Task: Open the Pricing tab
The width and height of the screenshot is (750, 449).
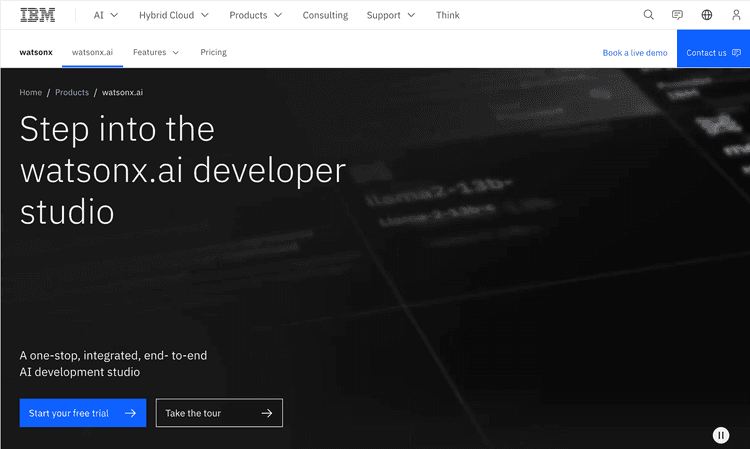Action: [213, 52]
